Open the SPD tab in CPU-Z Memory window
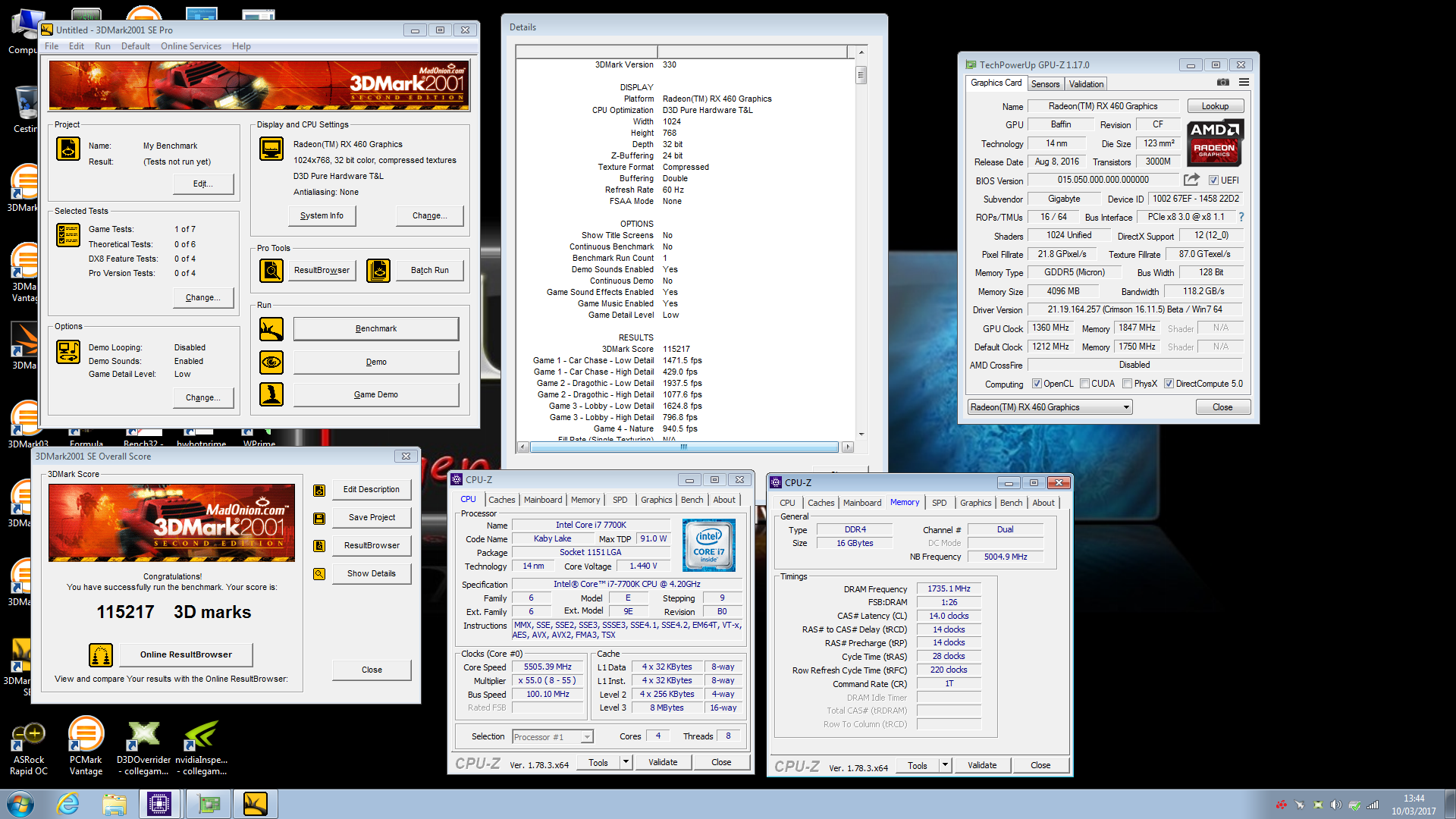This screenshot has width=1456, height=819. [939, 503]
